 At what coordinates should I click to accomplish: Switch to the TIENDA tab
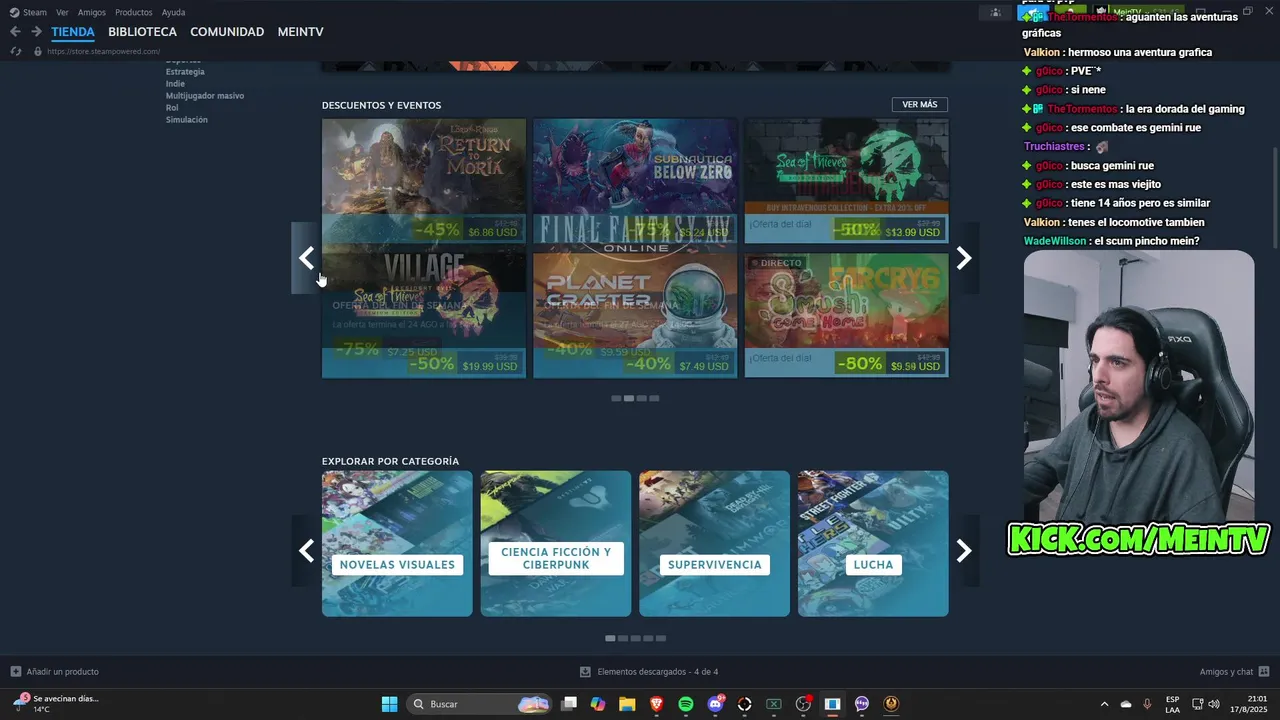click(73, 32)
